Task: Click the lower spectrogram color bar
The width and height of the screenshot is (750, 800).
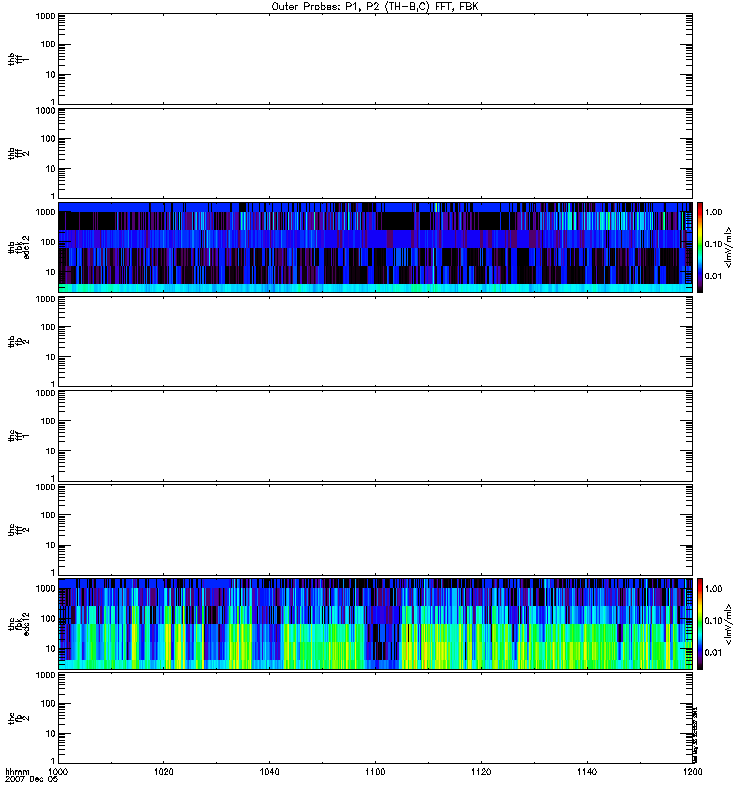Action: [701, 623]
